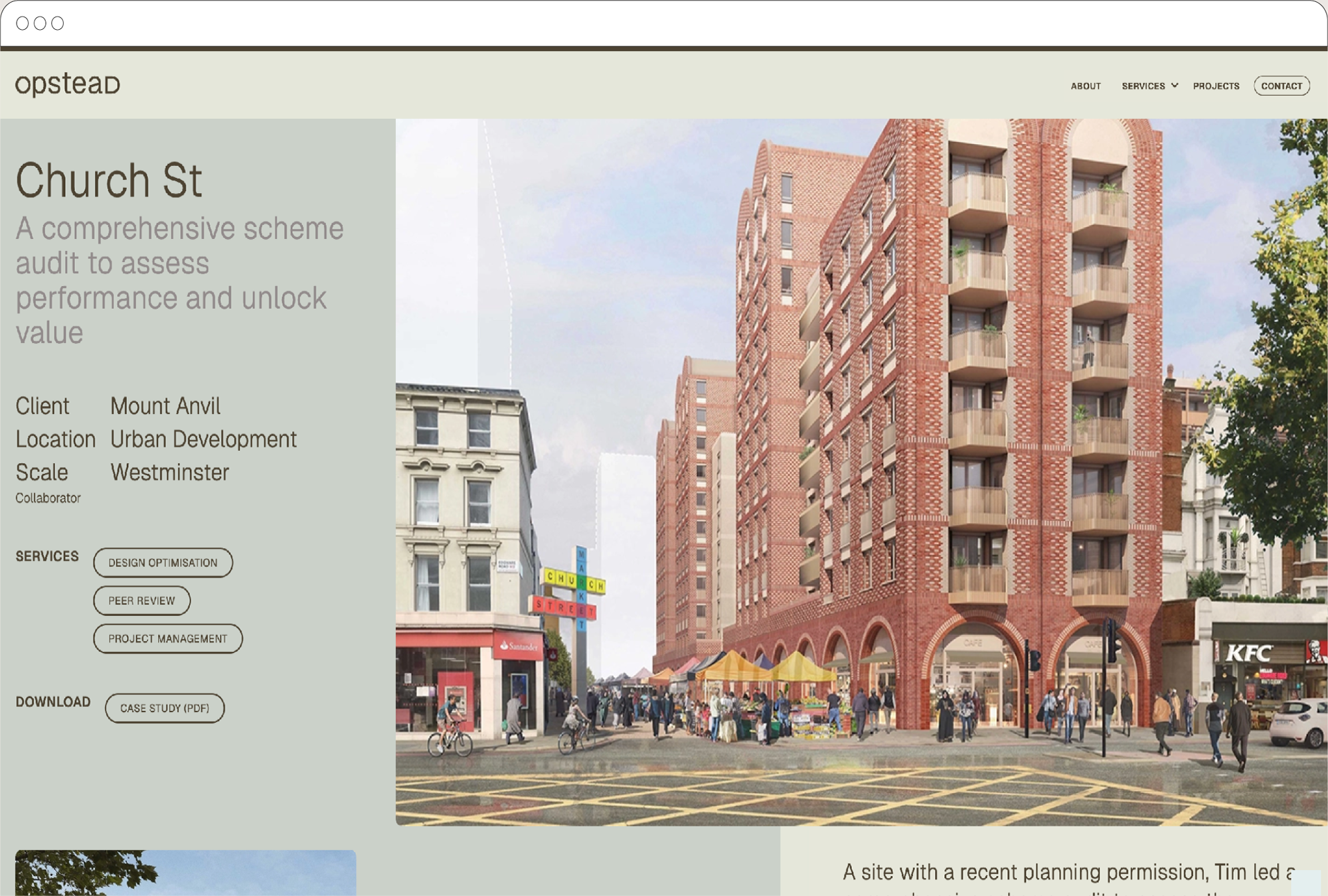Go to the Projects page

(1216, 86)
